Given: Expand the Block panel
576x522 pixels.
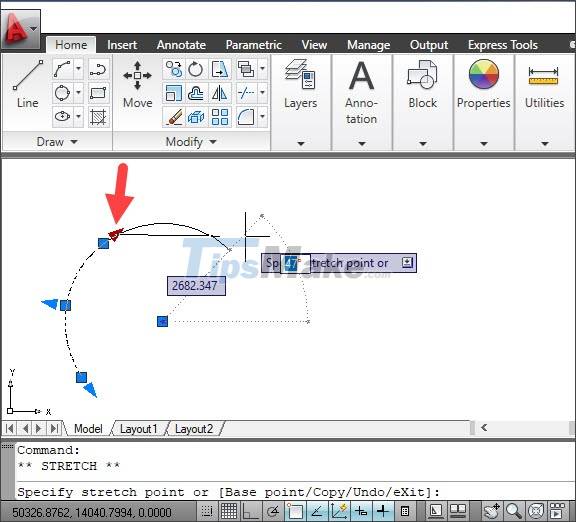Looking at the screenshot, I should [x=423, y=144].
